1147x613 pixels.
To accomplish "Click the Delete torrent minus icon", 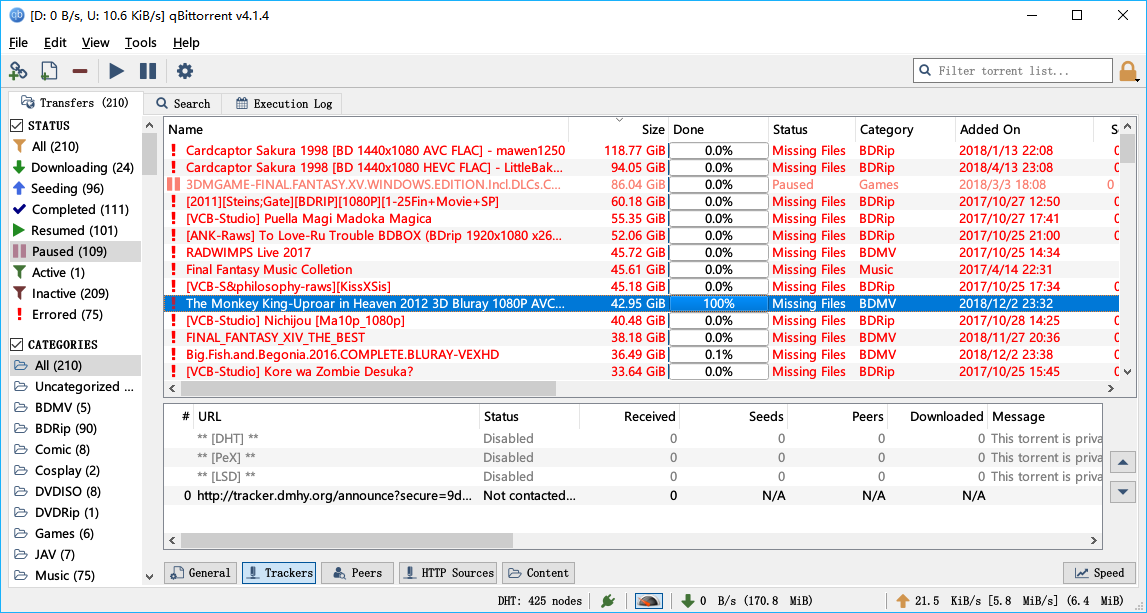I will pos(80,71).
